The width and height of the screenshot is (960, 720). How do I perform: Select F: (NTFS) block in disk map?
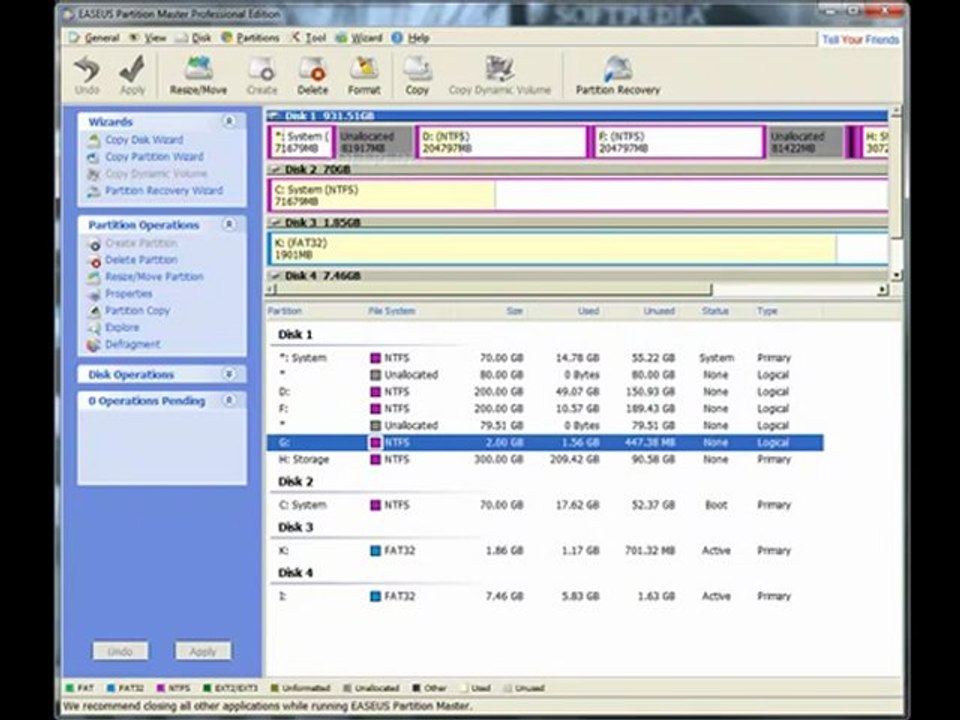[x=678, y=142]
